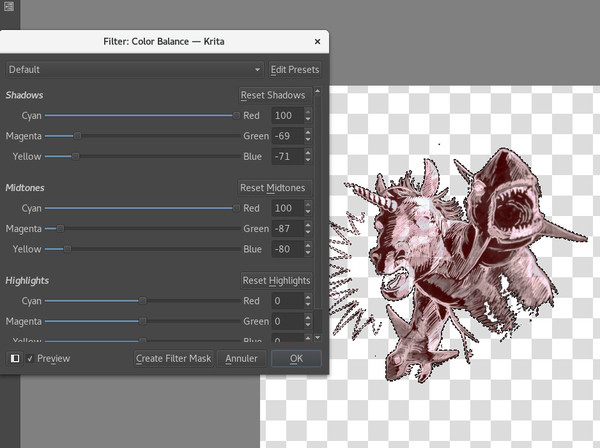This screenshot has width=600, height=448.
Task: Click the Highlights Red value field
Action: point(288,301)
